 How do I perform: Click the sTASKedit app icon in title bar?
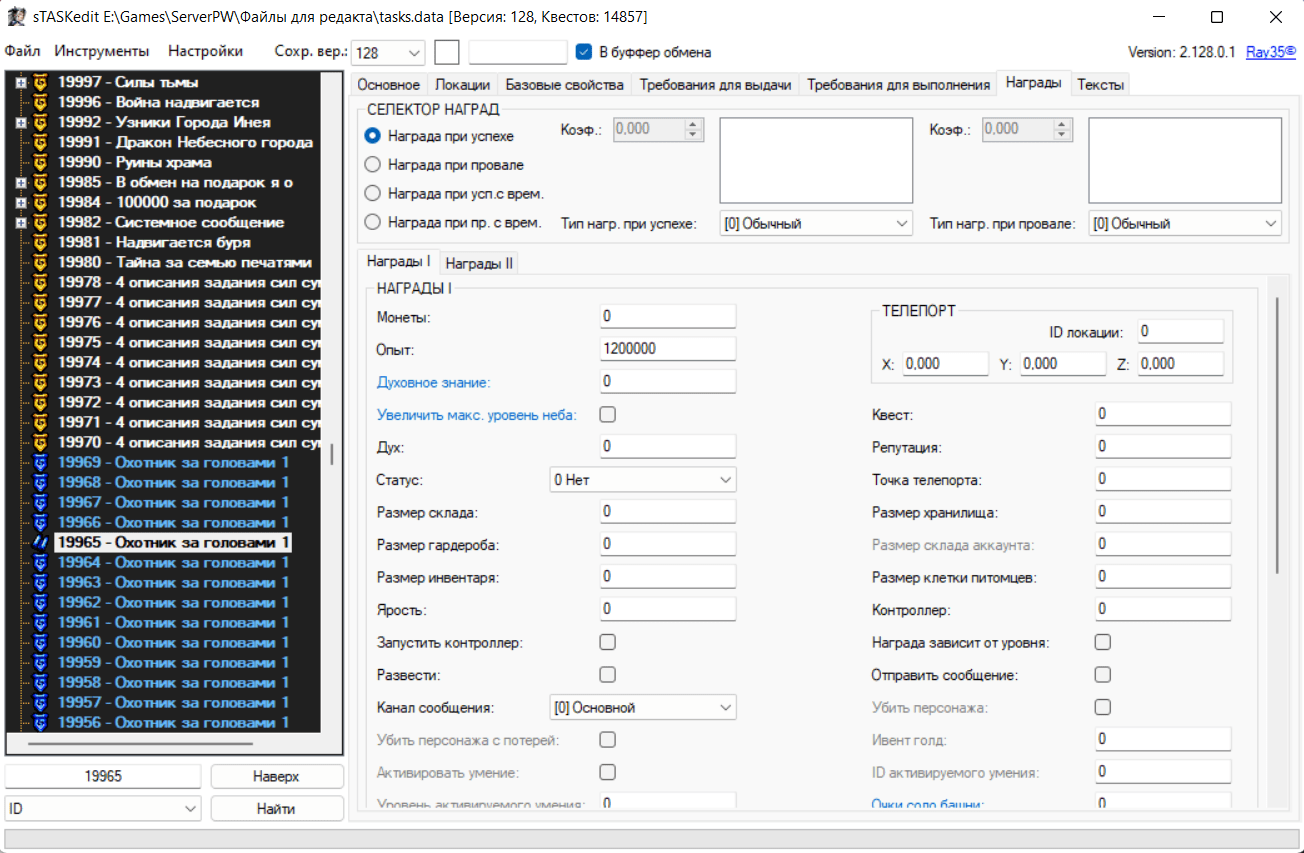tap(16, 17)
